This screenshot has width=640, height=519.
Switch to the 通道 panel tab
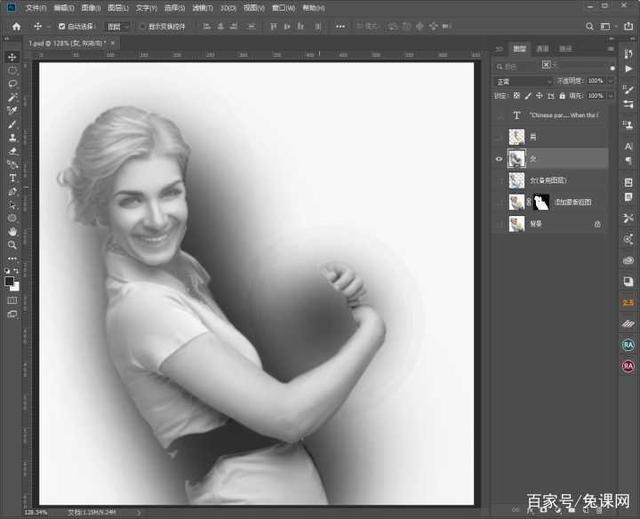click(543, 48)
